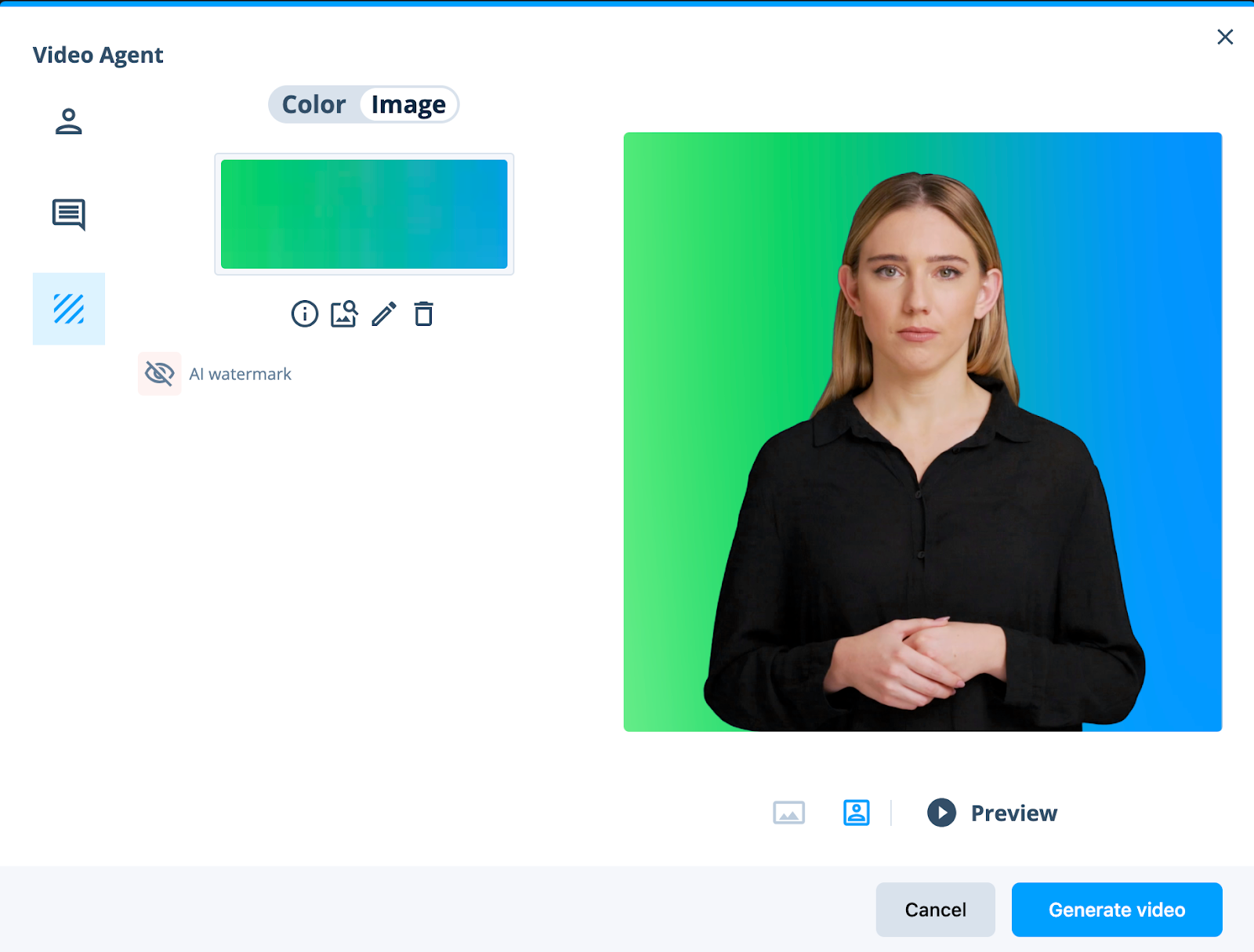Show background image info
Screen dimensions: 1254x952
(x=305, y=314)
